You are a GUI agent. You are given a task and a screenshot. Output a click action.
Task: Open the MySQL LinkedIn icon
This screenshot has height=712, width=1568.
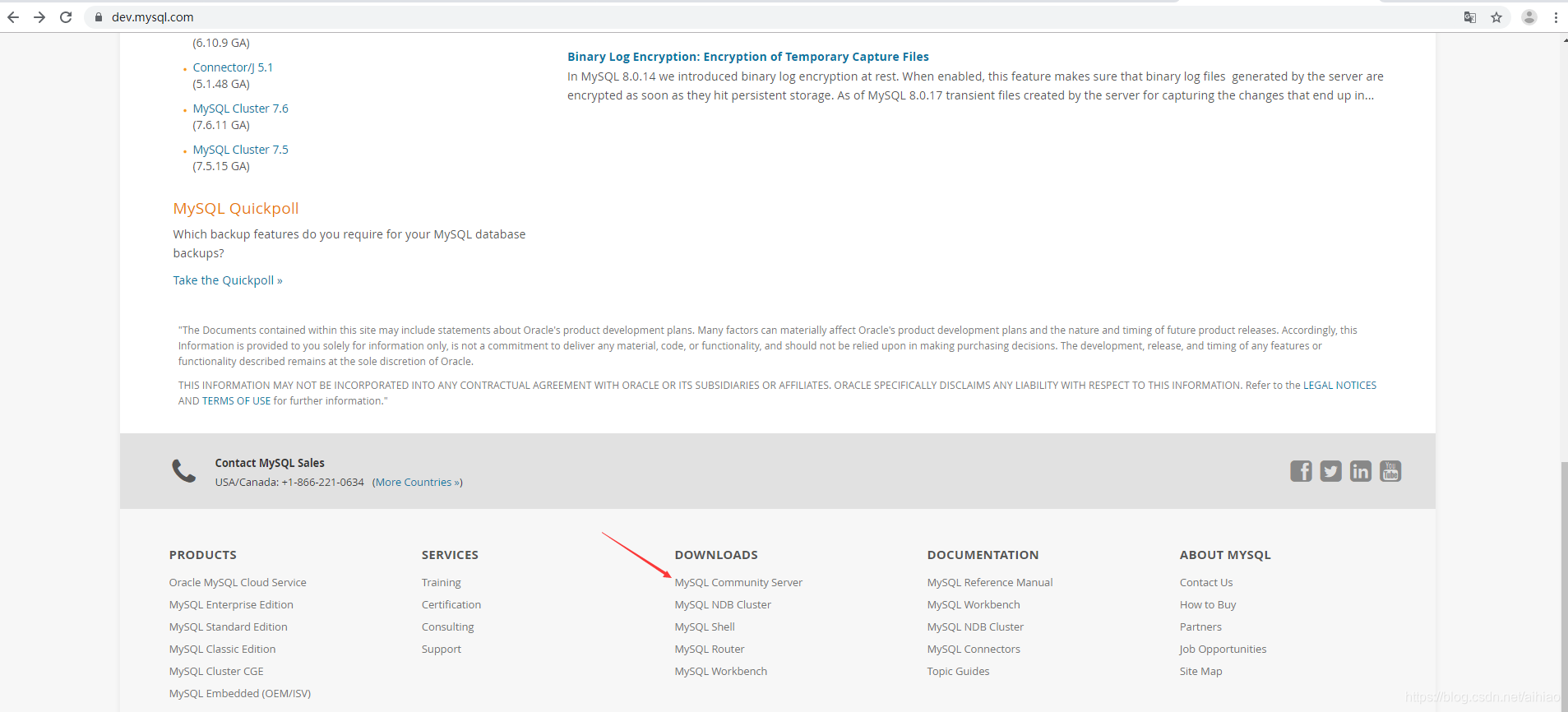pyautogui.click(x=1361, y=471)
